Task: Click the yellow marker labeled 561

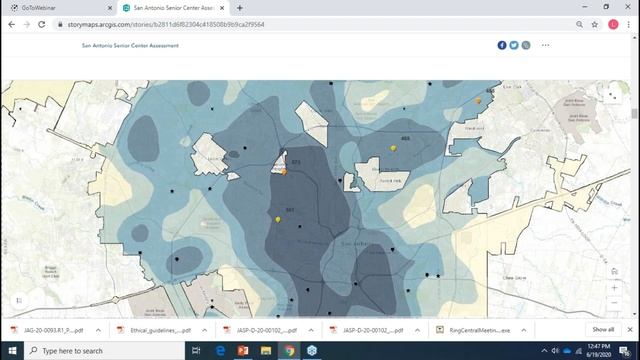Action: pos(278,220)
